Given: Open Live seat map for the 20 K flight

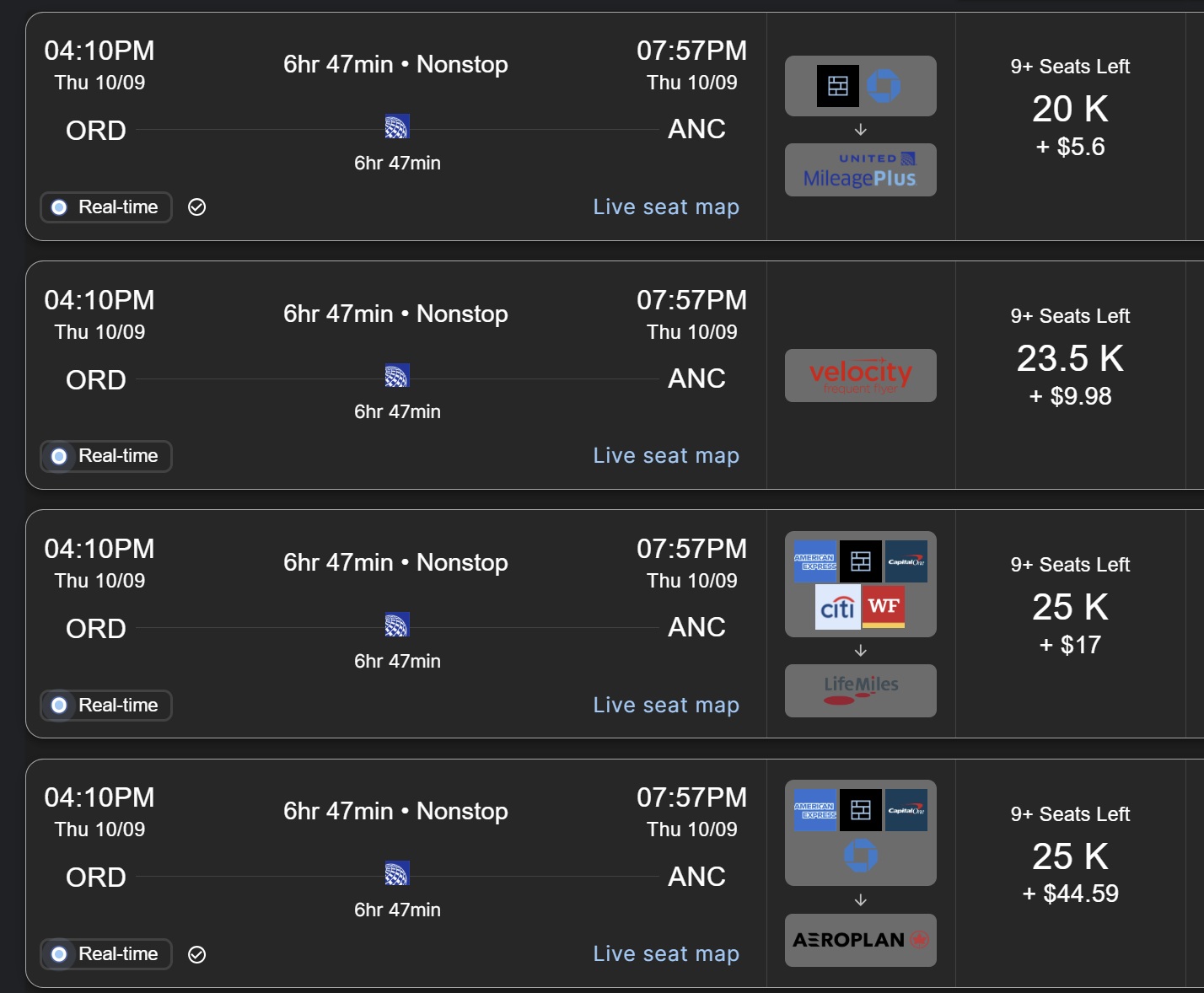Looking at the screenshot, I should (x=665, y=207).
